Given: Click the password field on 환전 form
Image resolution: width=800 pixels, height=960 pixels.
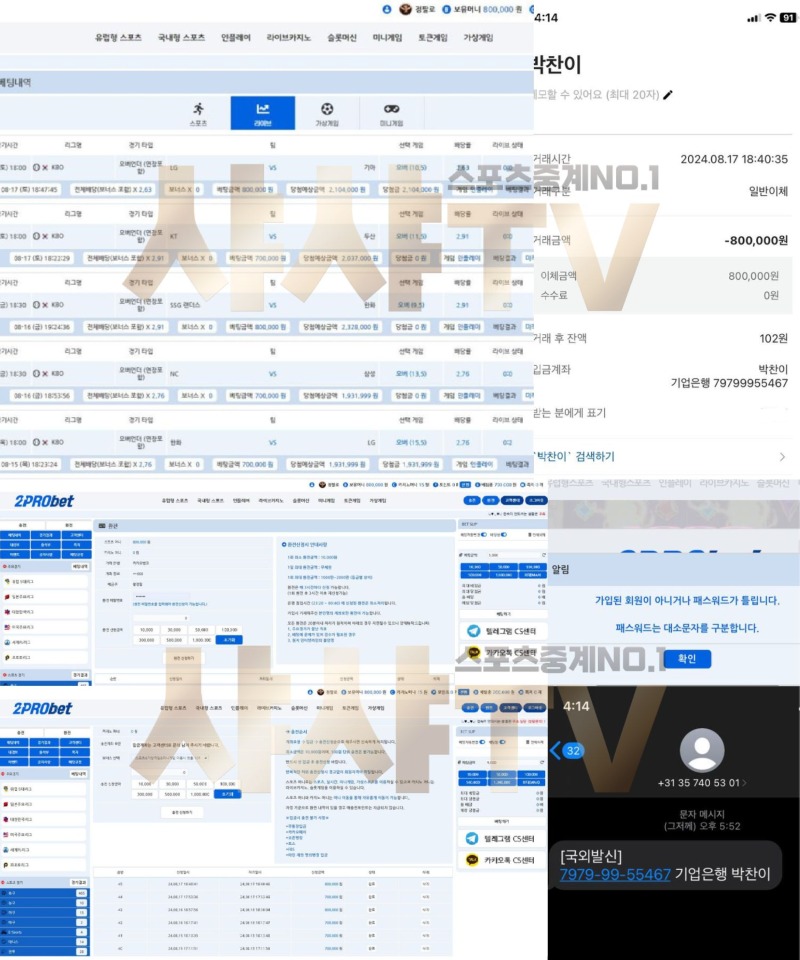Looking at the screenshot, I should point(161,596).
